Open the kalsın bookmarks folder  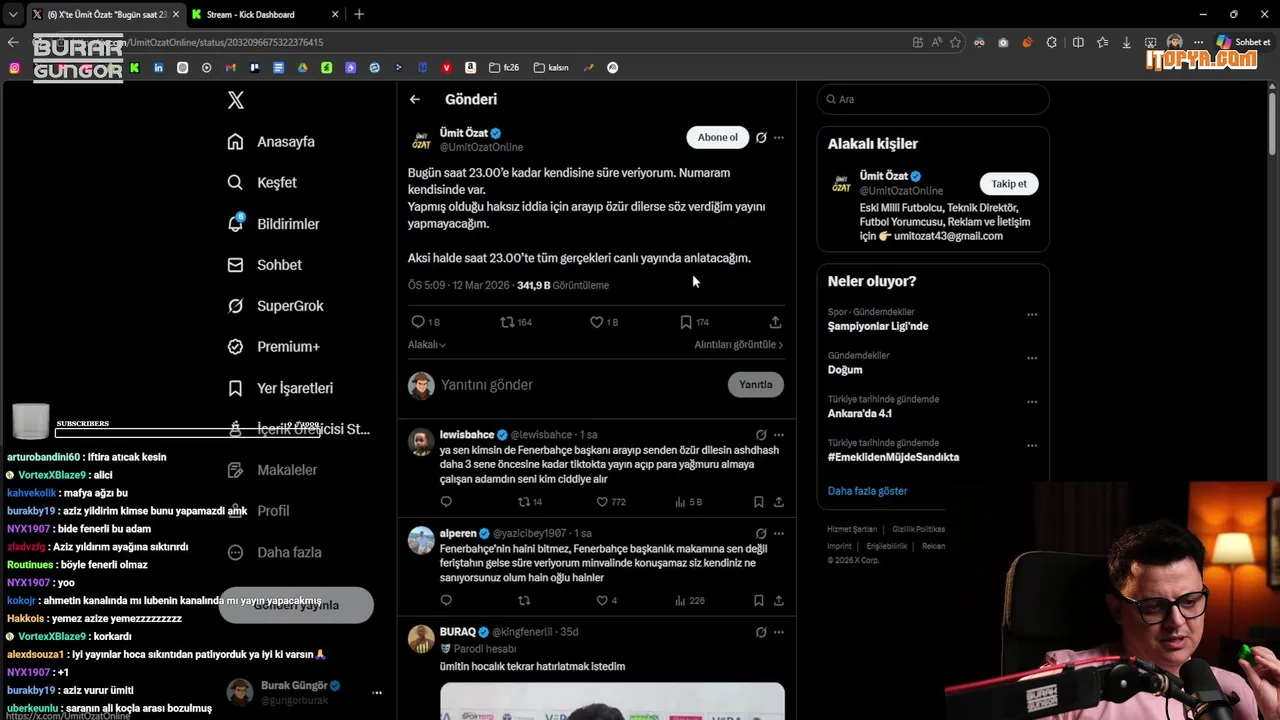click(551, 68)
